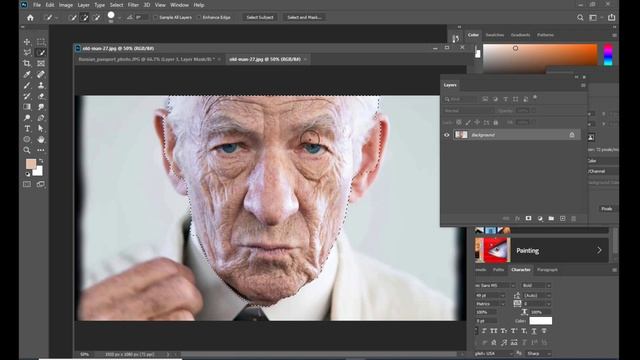Open the layer blend mode dropdown
640x360 pixels.
point(468,111)
